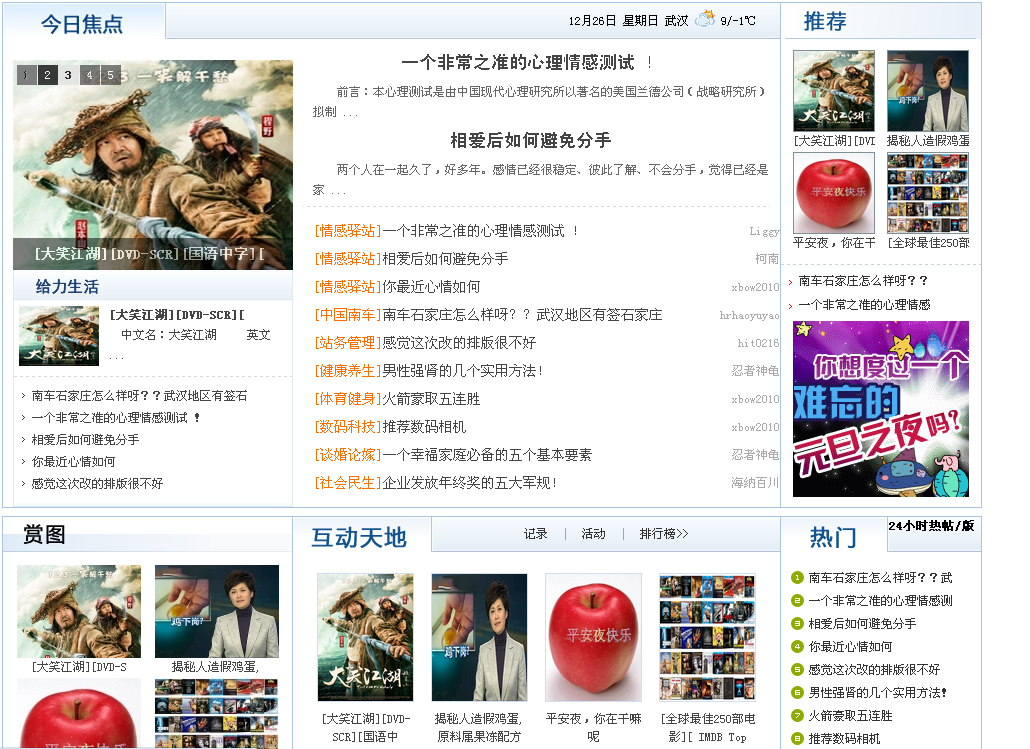
Task: Open 推荐 link 一个非常之准的心理情感
Action: [x=864, y=305]
